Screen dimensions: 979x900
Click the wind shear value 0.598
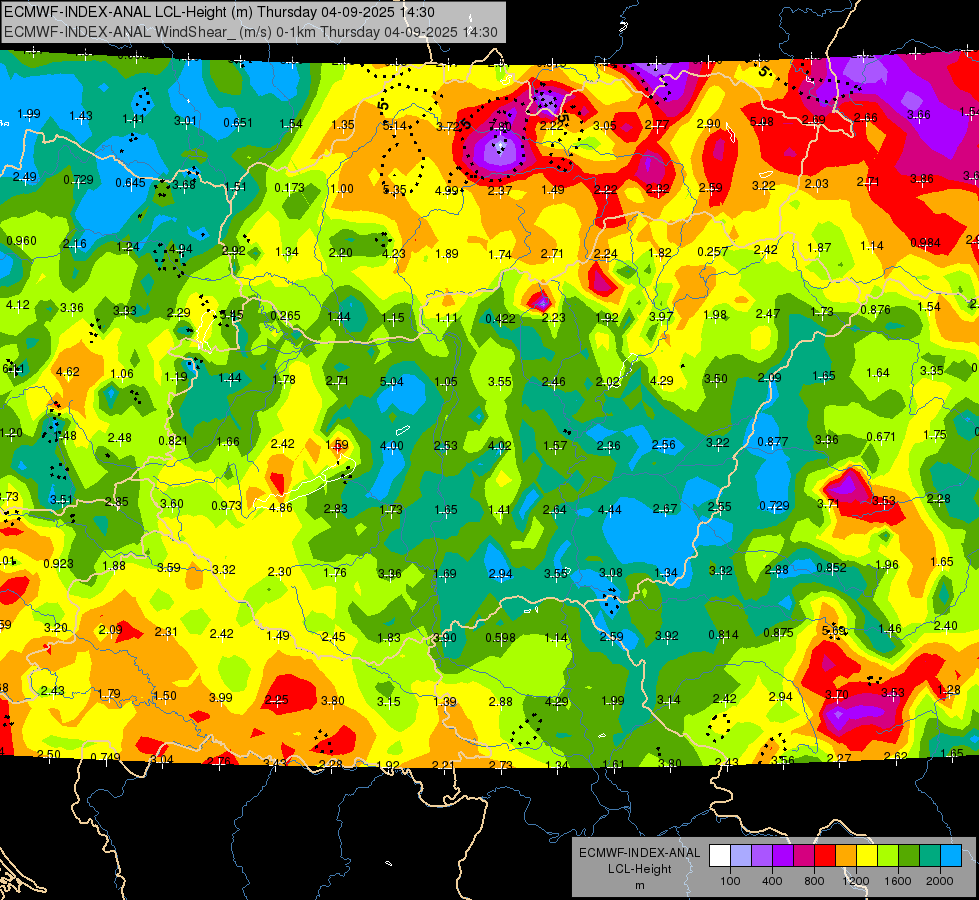tap(500, 638)
